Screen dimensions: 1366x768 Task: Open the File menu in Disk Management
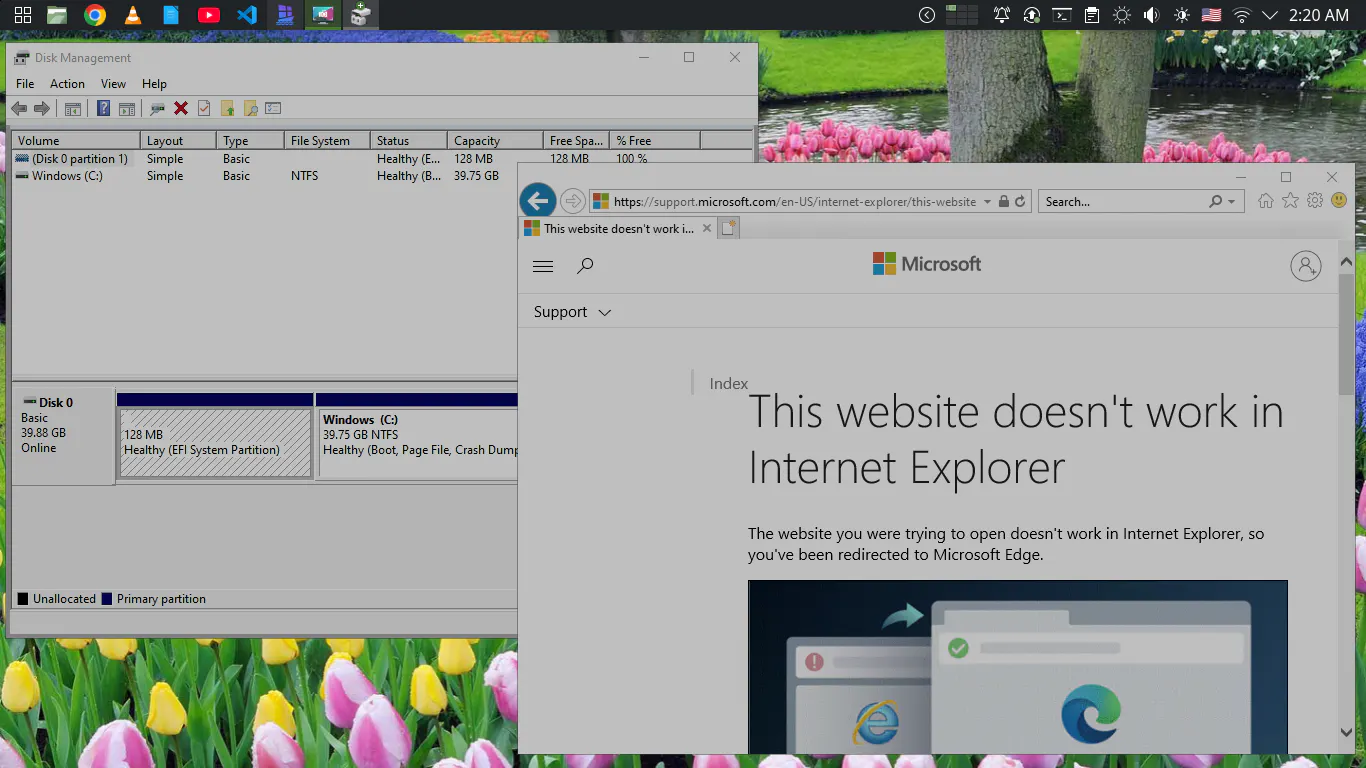pyautogui.click(x=25, y=84)
